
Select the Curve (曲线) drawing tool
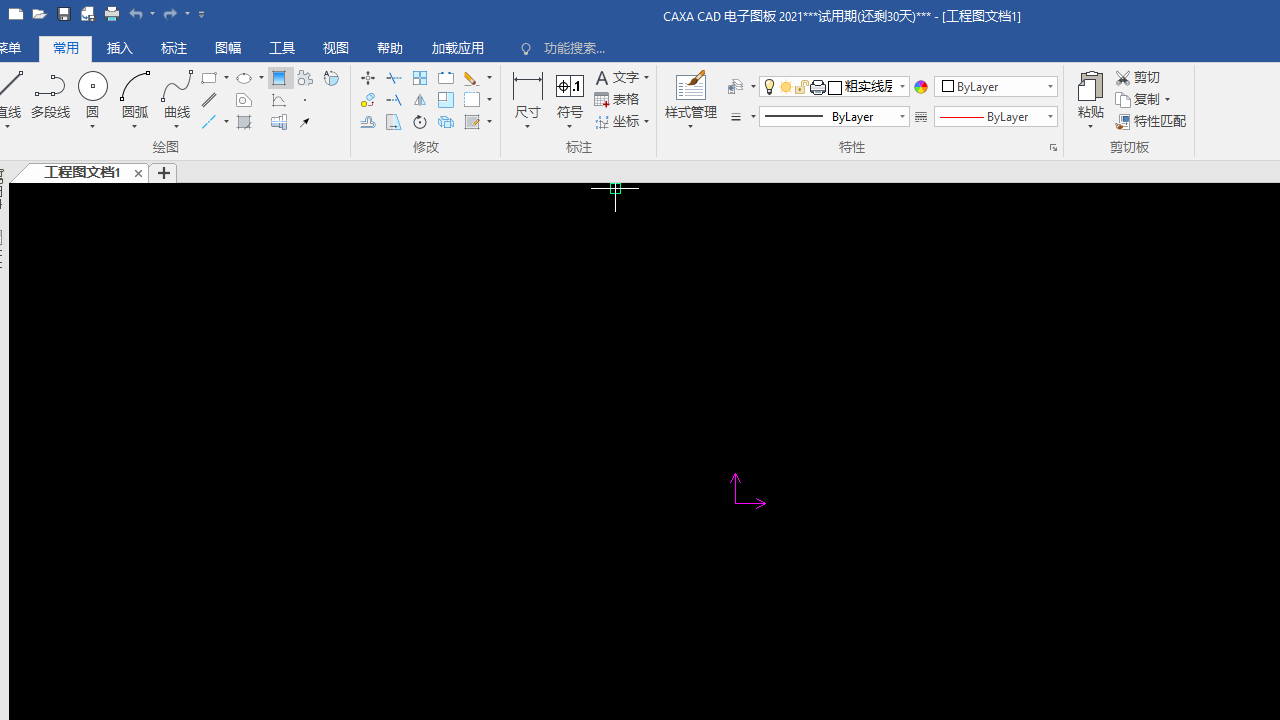click(177, 88)
